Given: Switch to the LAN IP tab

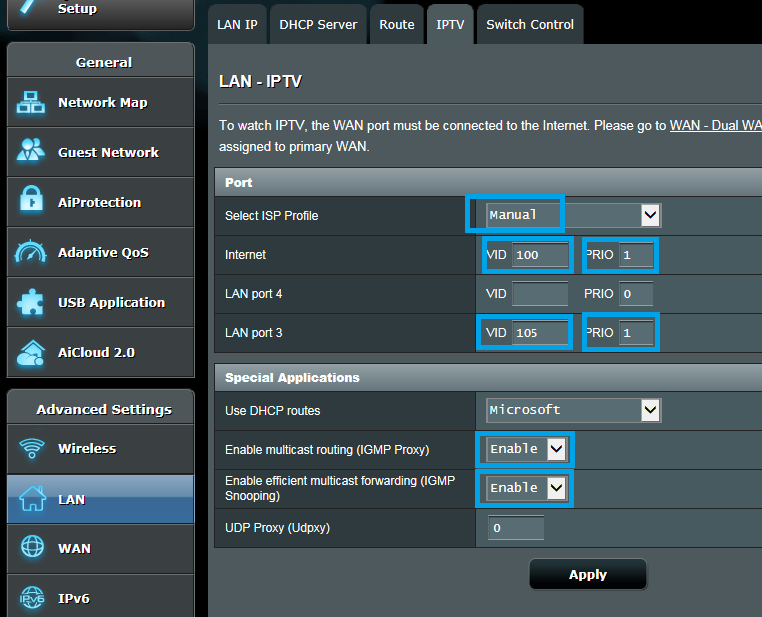Looking at the screenshot, I should coord(237,24).
